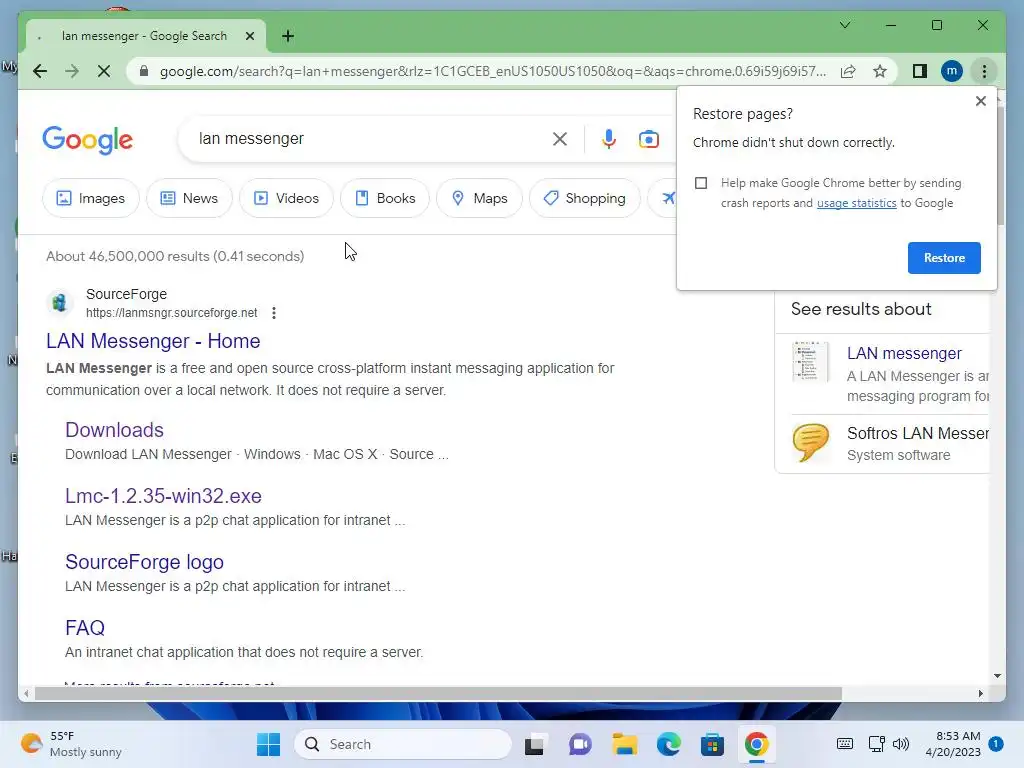This screenshot has height=768, width=1024.
Task: Open the weather widget
Action: tap(71, 744)
